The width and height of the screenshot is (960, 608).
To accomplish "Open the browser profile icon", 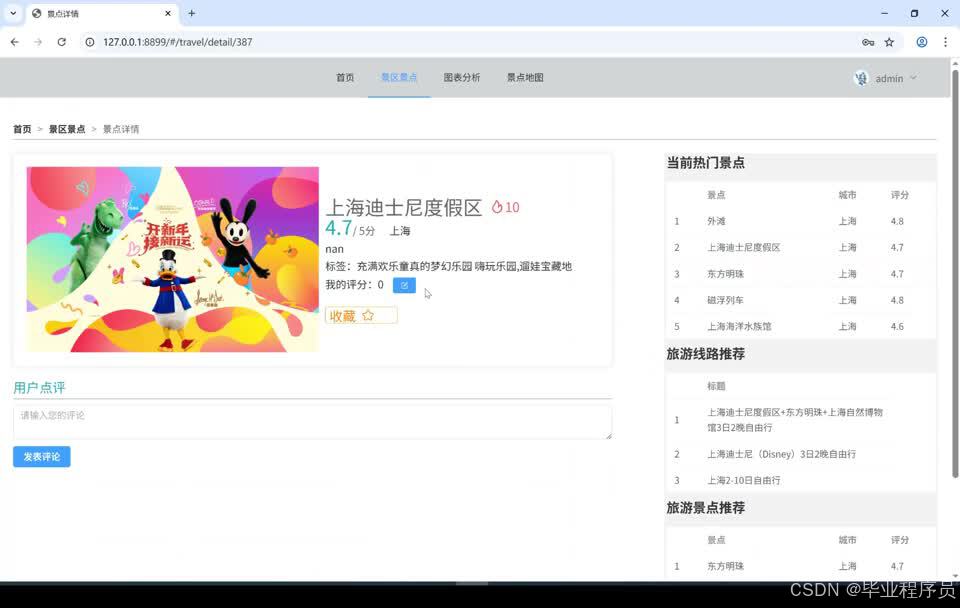I will (921, 42).
